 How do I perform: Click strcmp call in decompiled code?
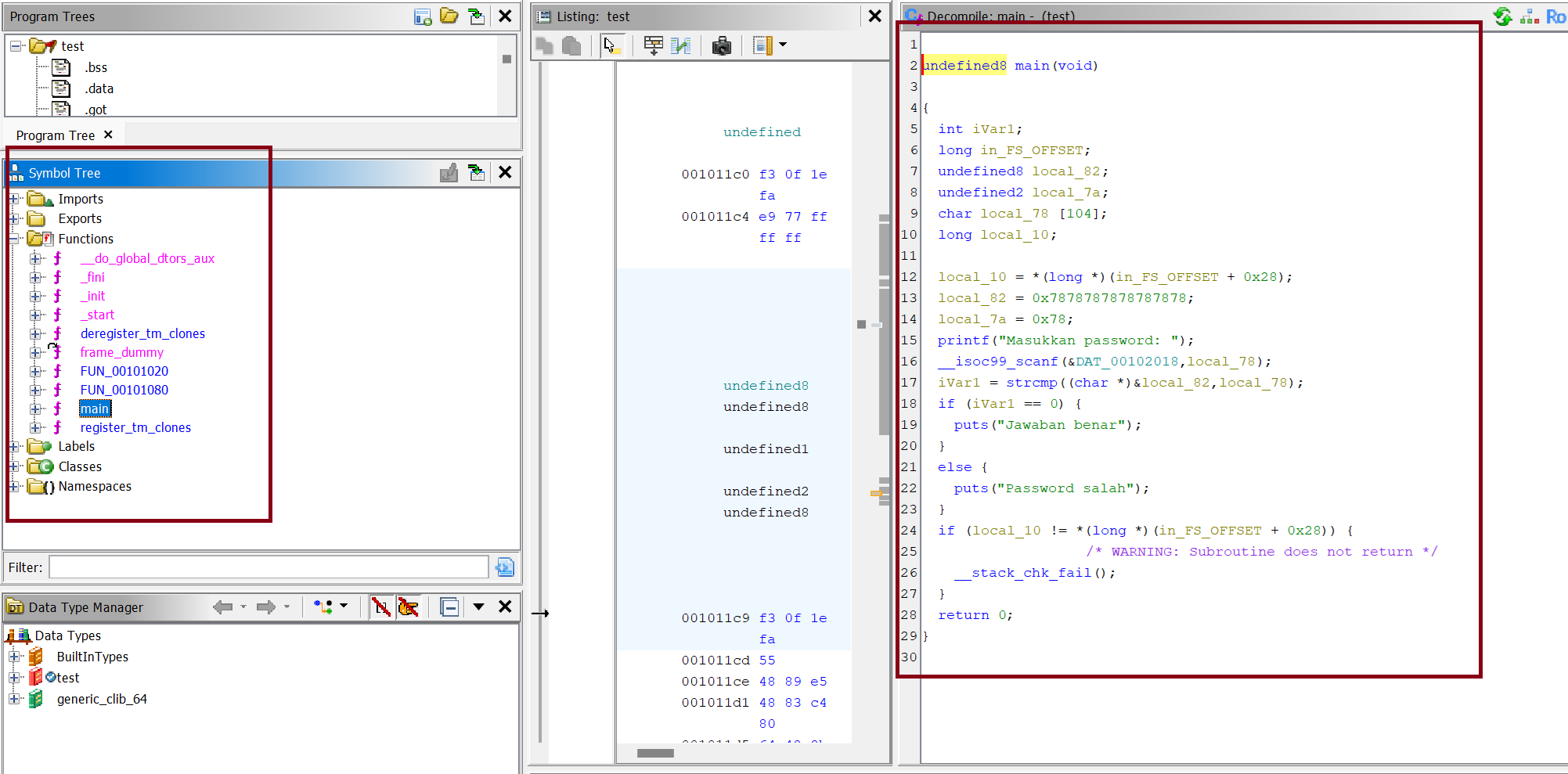pyautogui.click(x=1031, y=383)
